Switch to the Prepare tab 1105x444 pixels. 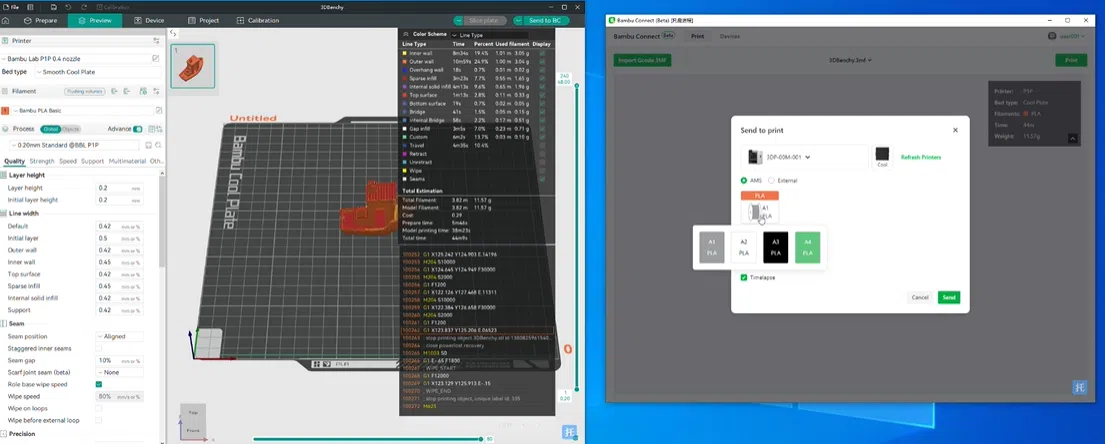[40, 20]
